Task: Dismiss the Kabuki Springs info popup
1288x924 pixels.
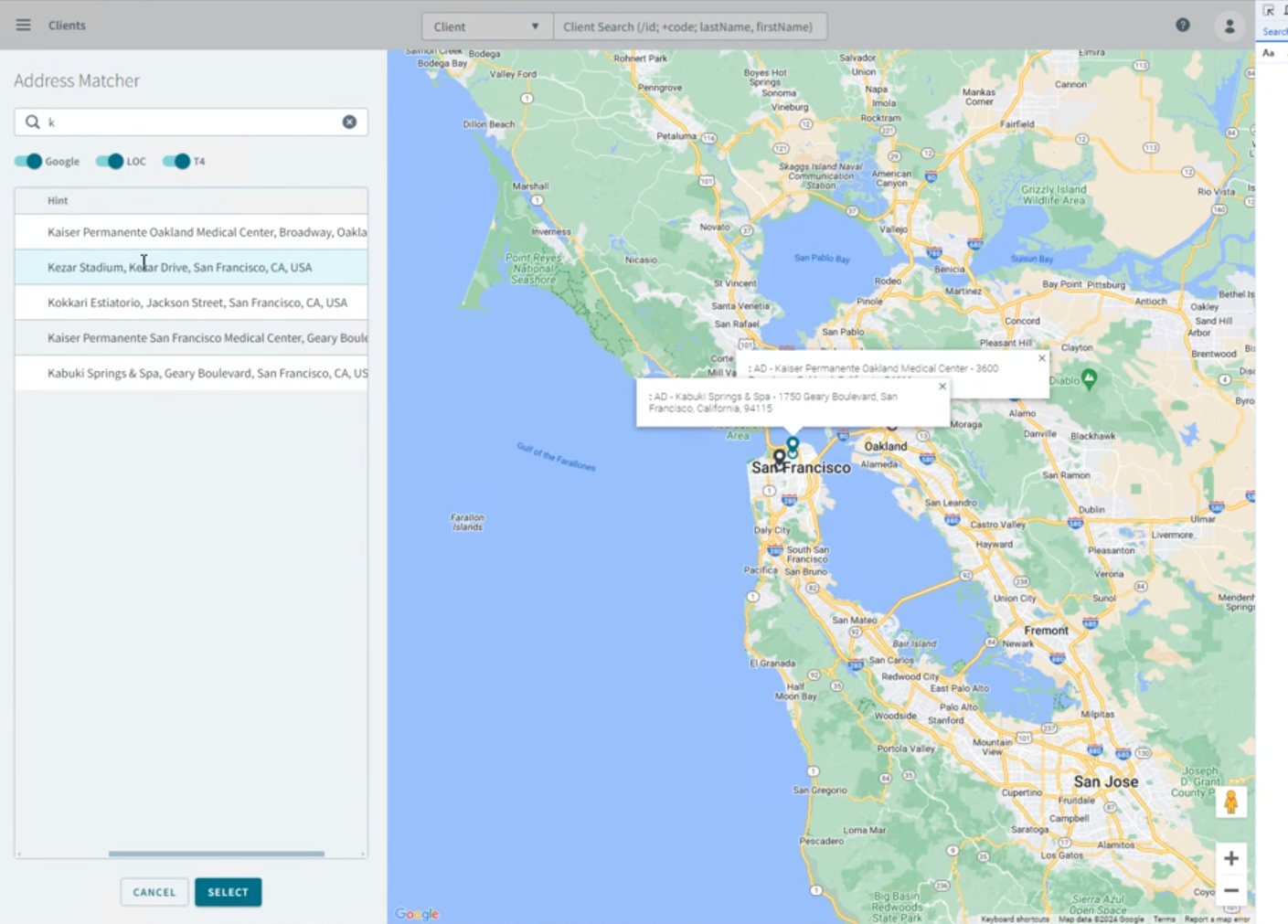Action: click(x=942, y=386)
